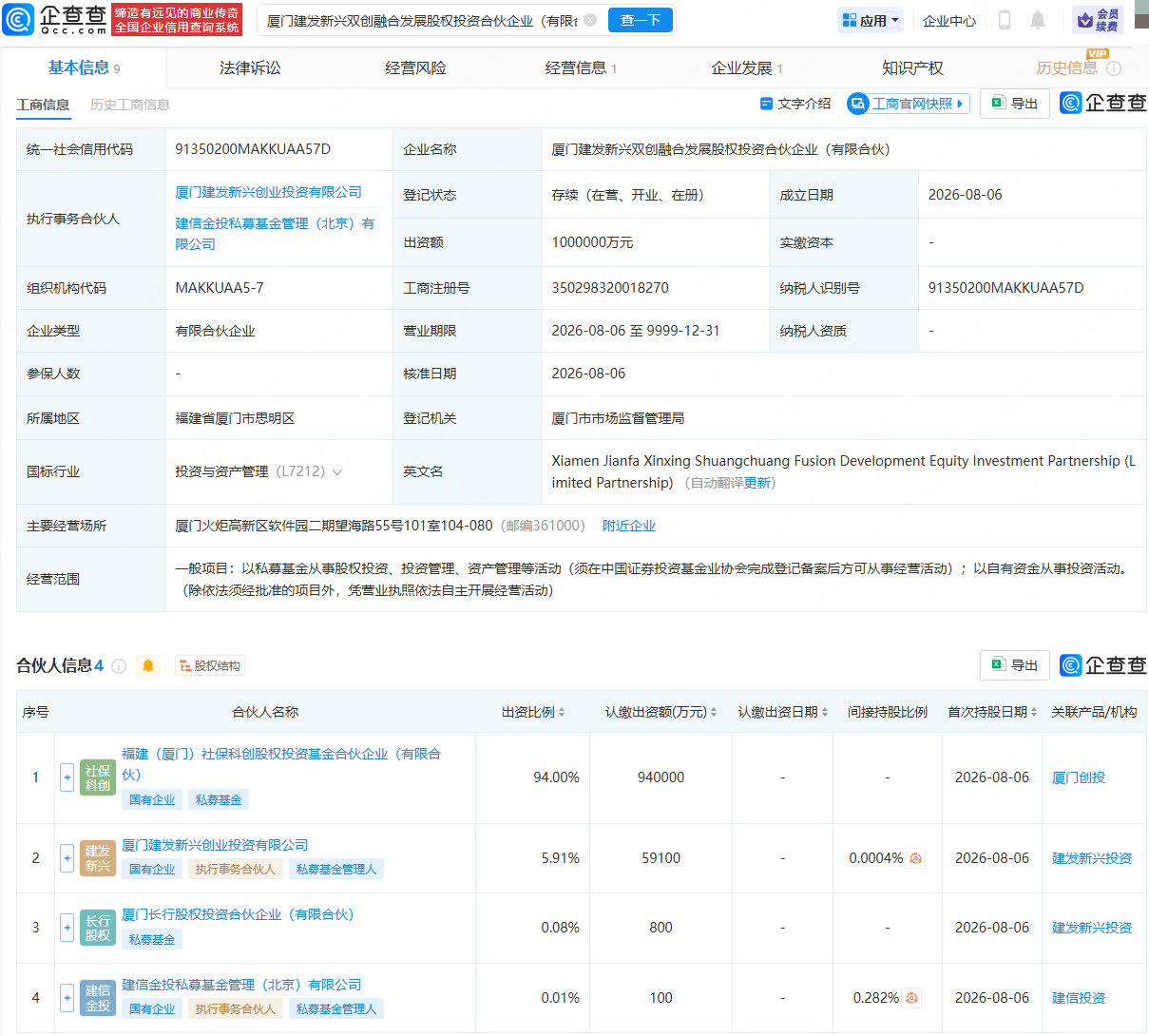Click registration number 350298320018270
The width and height of the screenshot is (1149, 1036).
point(610,288)
